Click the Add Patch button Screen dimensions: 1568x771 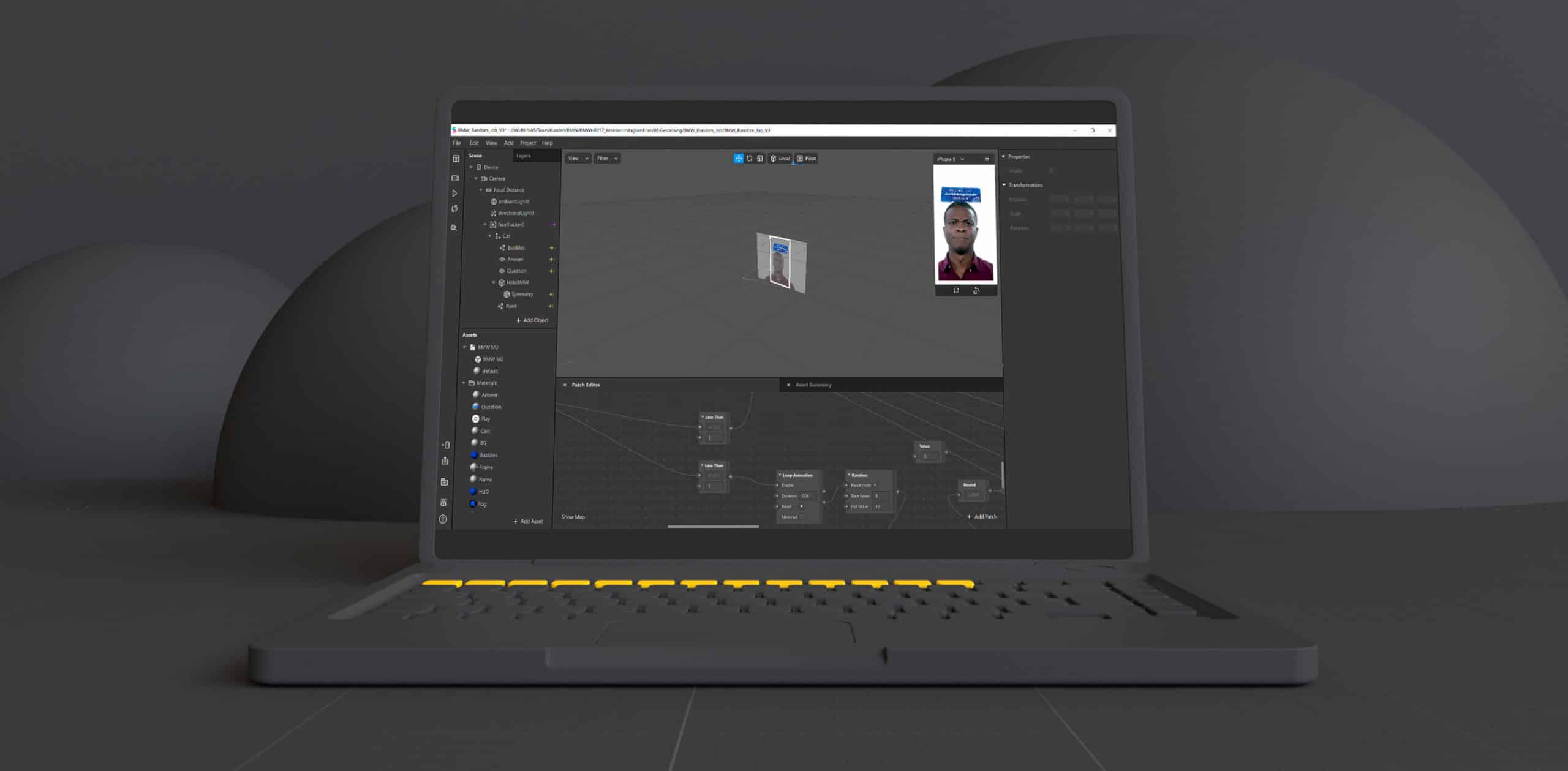click(982, 517)
